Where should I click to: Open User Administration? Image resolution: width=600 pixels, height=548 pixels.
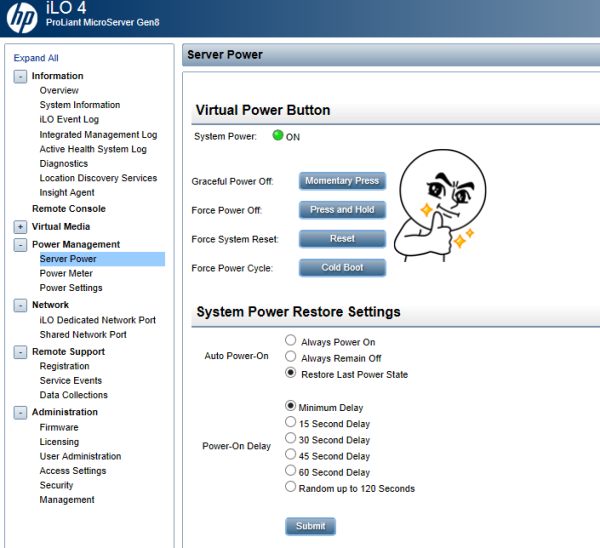pyautogui.click(x=80, y=457)
